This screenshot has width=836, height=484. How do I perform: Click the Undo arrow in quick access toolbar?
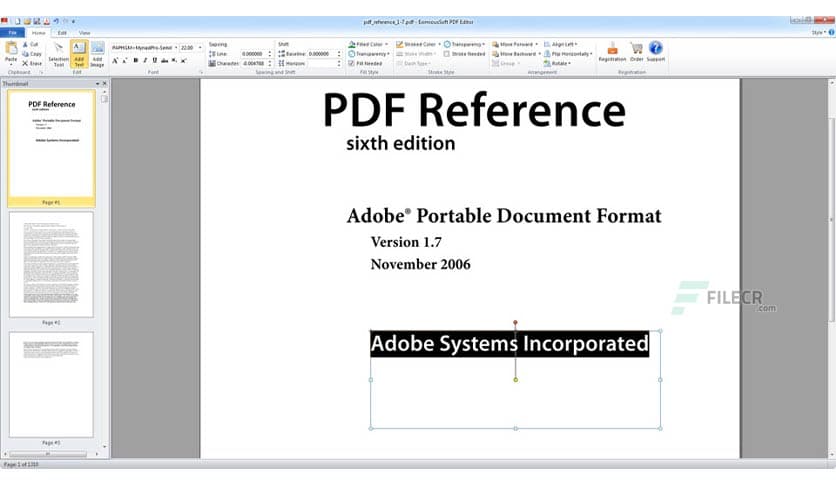(56, 21)
